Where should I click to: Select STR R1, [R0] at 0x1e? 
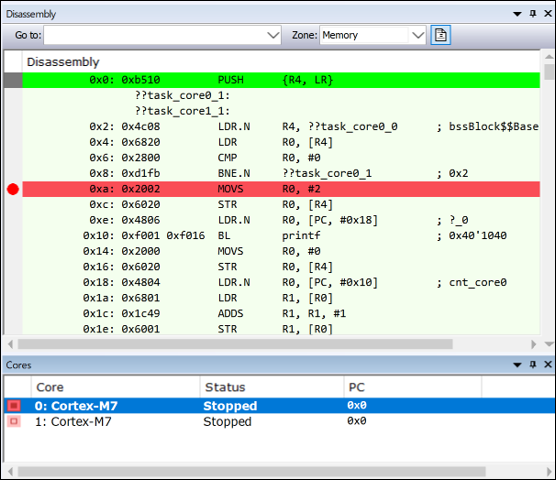pos(281,329)
